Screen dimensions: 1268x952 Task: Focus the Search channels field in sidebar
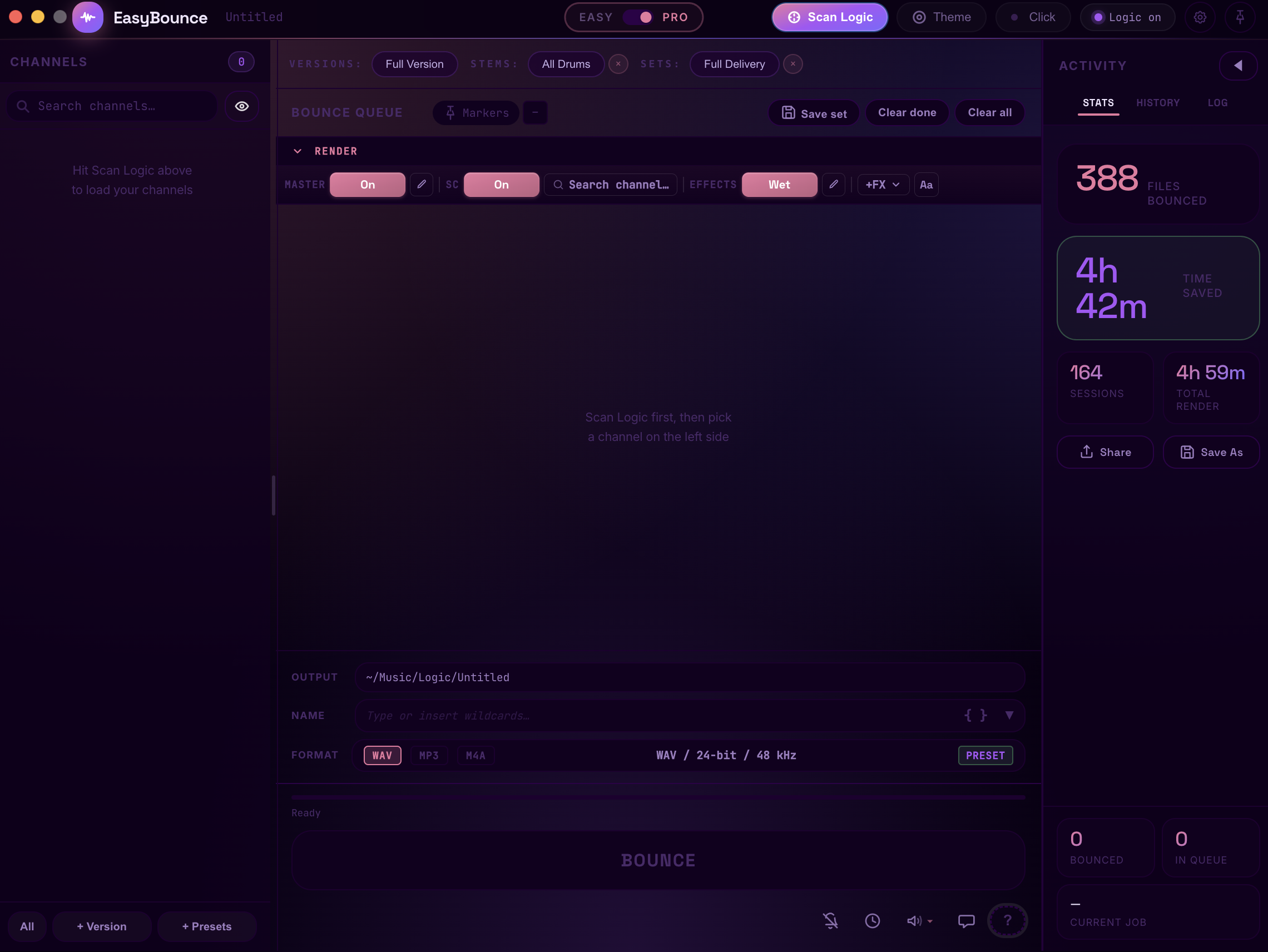(x=112, y=106)
